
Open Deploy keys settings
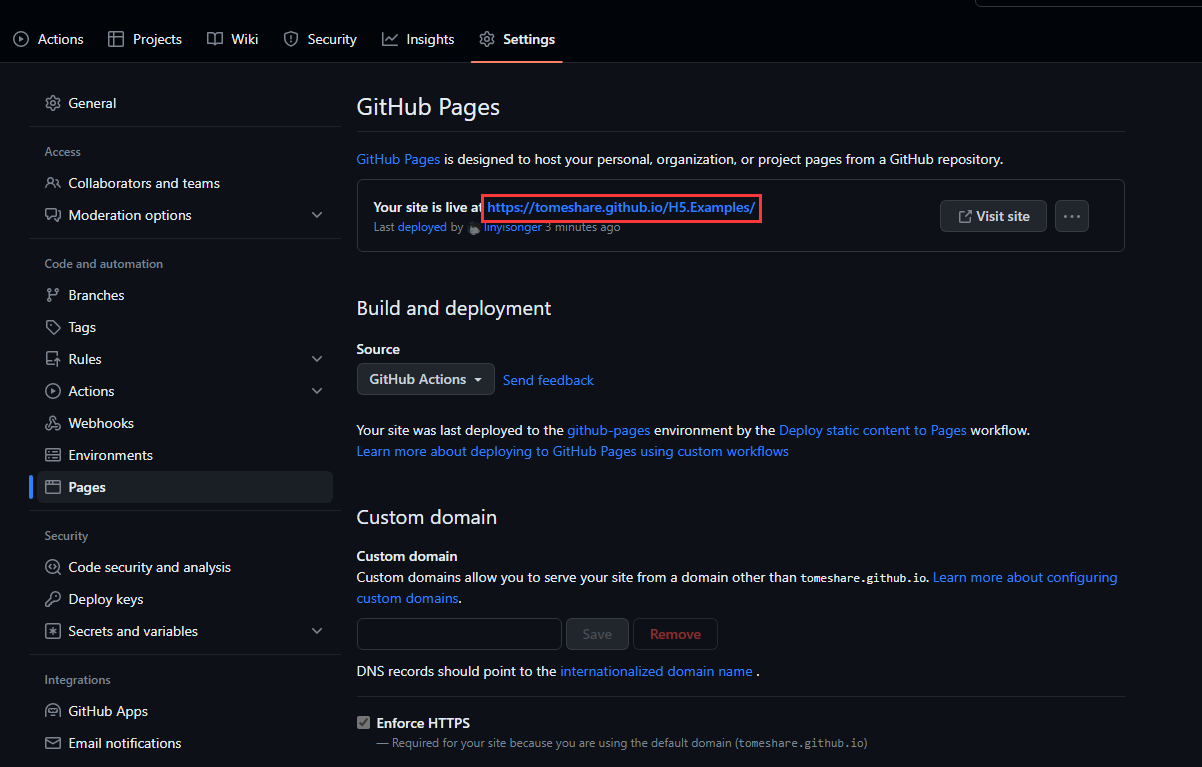pyautogui.click(x=185, y=599)
